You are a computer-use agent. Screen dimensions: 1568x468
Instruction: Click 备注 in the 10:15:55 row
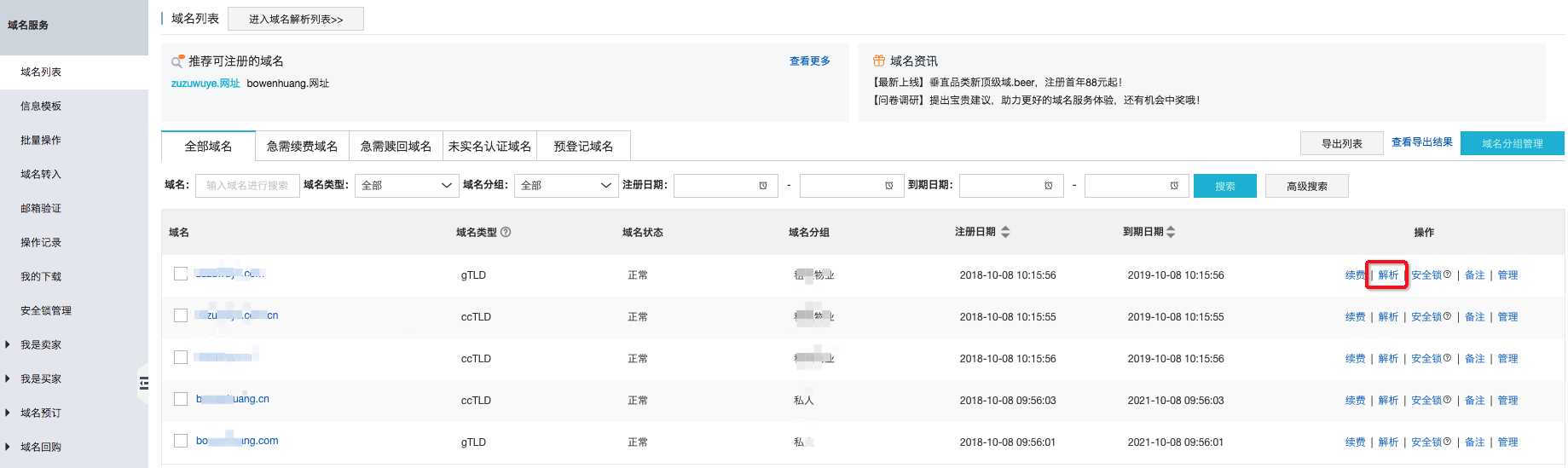coord(1474,317)
